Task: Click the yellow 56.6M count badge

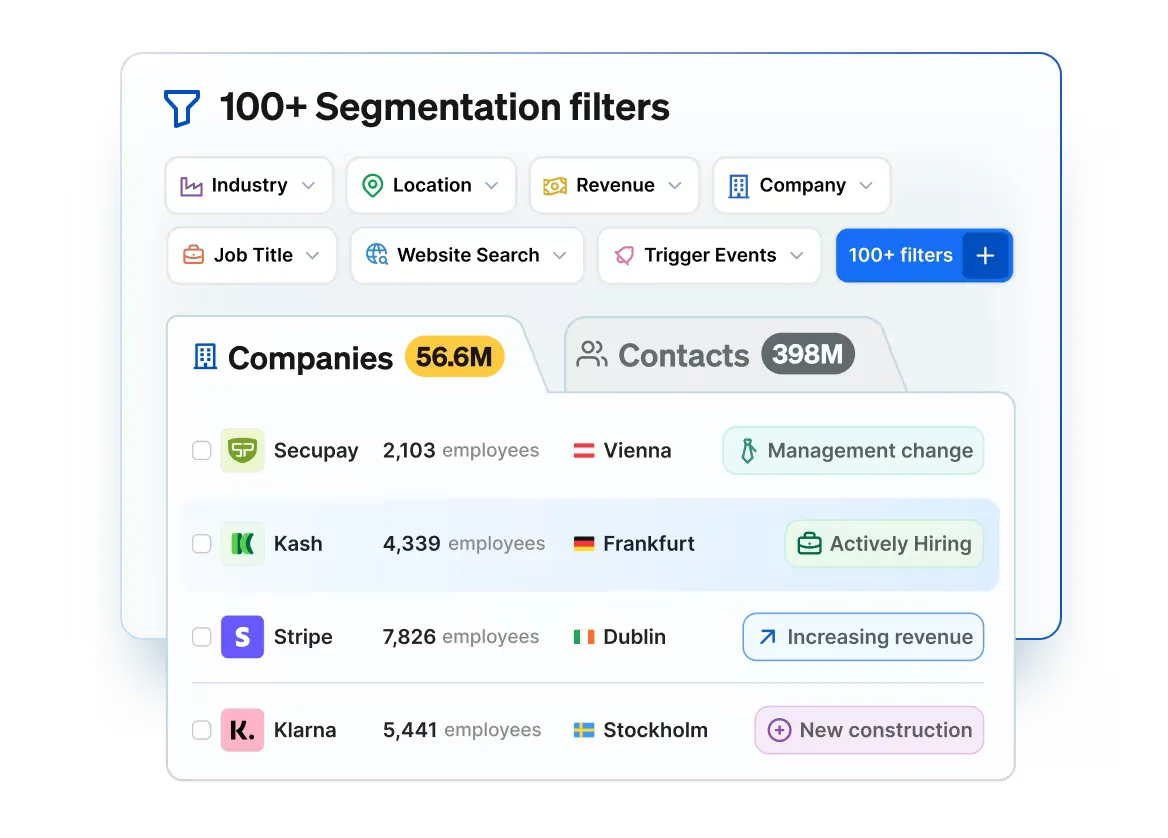Action: click(x=454, y=357)
